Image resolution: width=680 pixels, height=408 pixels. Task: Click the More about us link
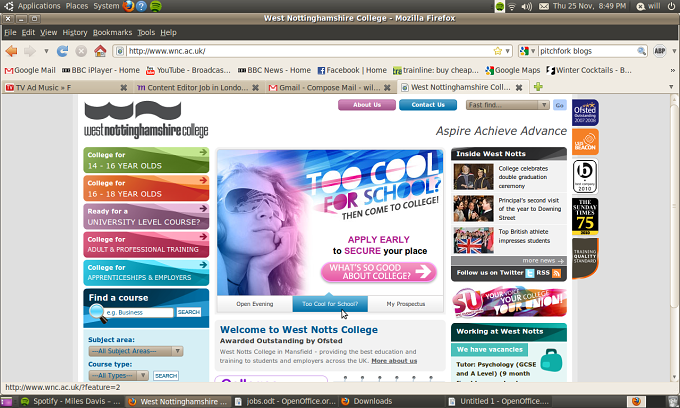click(x=394, y=361)
